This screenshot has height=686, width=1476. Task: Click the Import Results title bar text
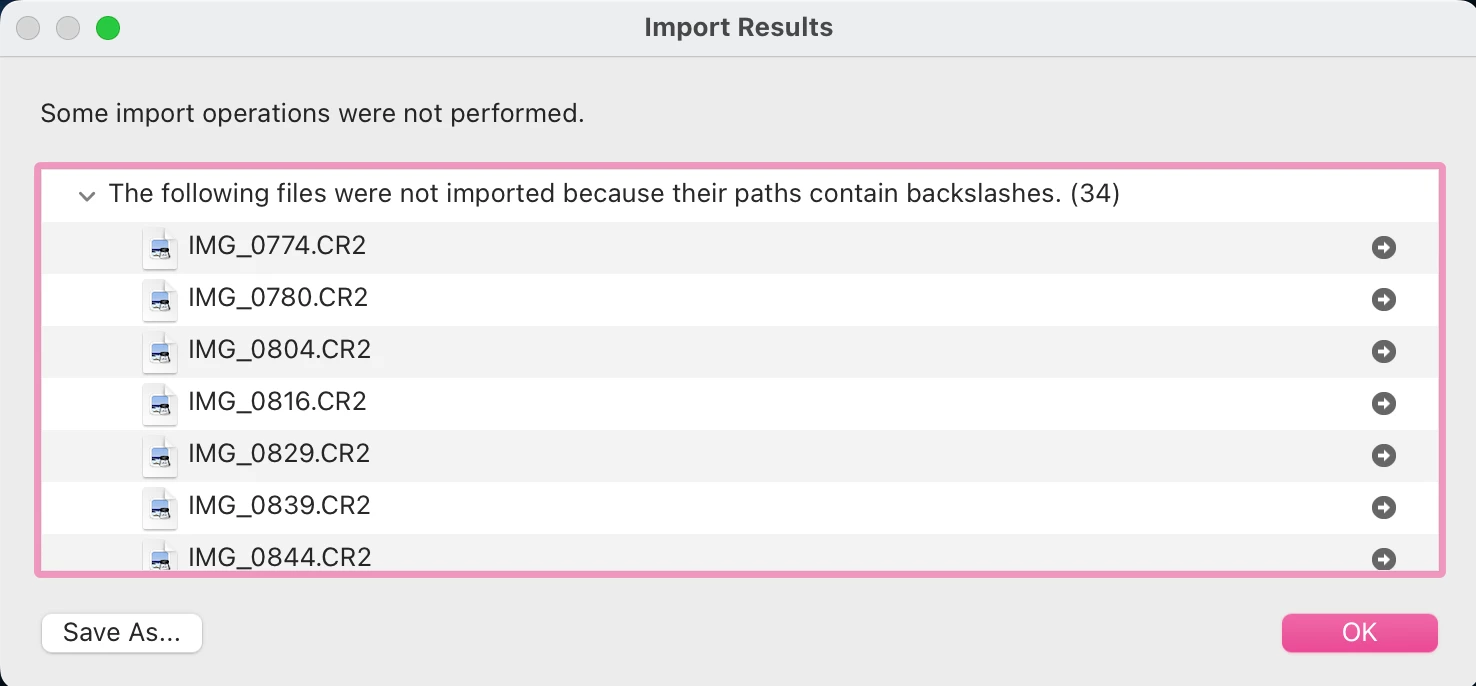[738, 28]
